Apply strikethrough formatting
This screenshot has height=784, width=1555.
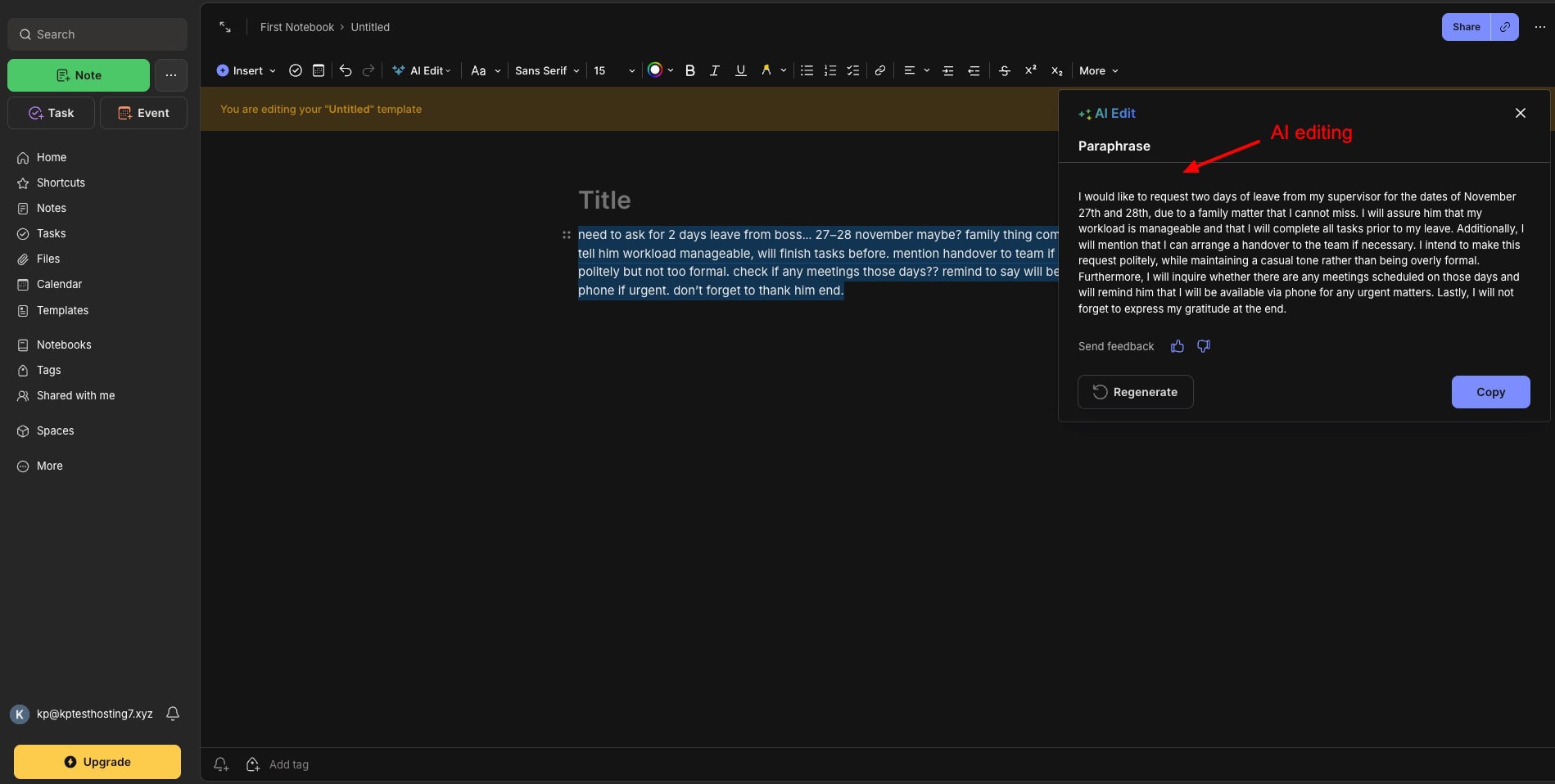(x=1004, y=70)
